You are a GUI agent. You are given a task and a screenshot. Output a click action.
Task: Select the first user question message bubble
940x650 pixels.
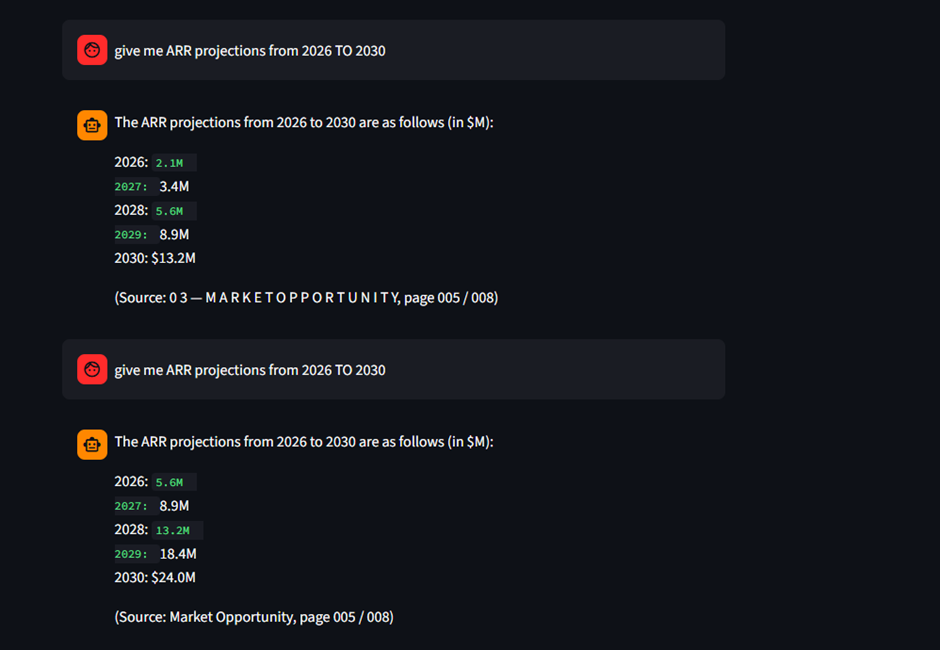click(x=393, y=50)
